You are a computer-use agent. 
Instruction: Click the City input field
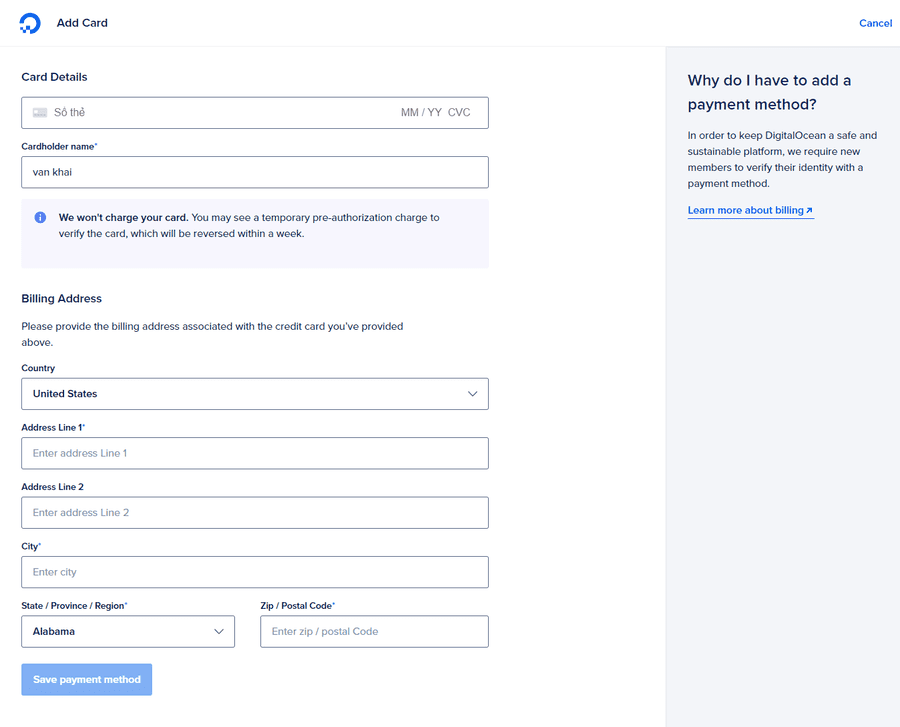pyautogui.click(x=255, y=572)
